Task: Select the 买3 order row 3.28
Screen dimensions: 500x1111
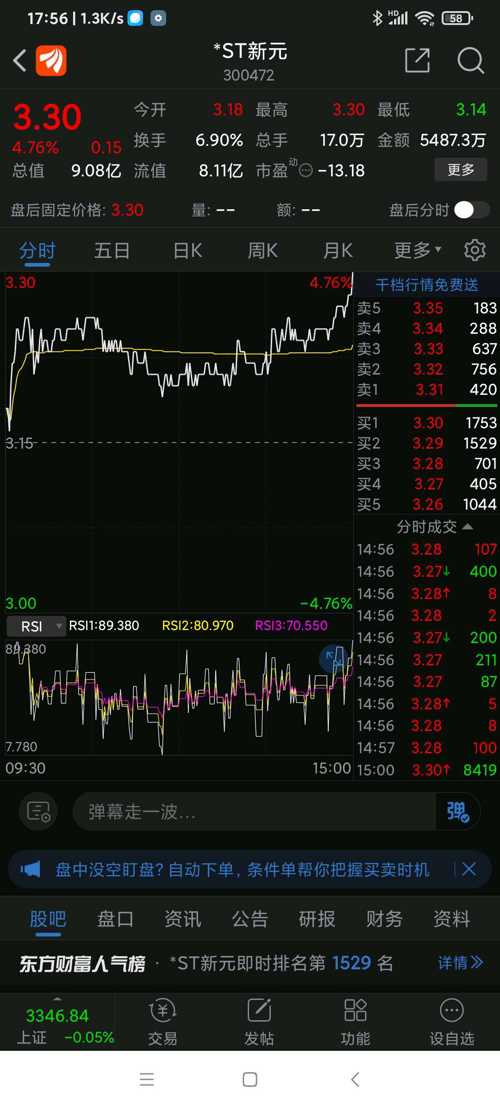Action: point(426,463)
